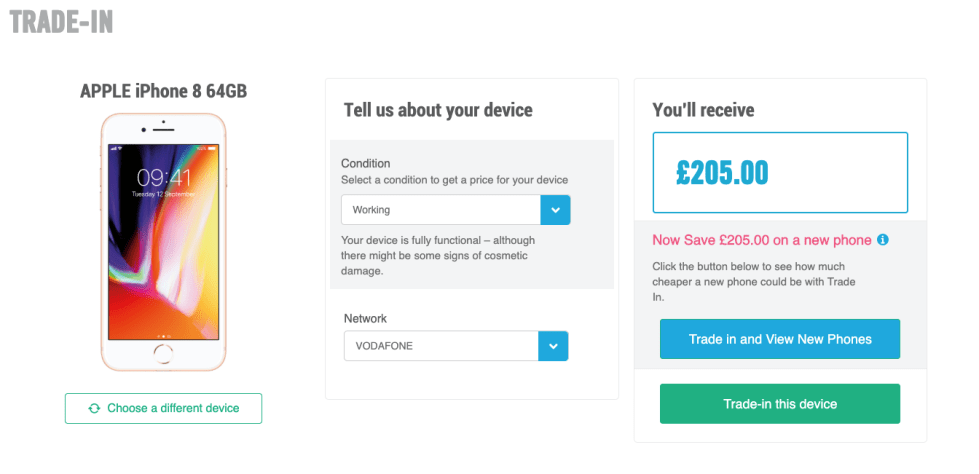Open the Condition select showing Working
This screenshot has width=979, height=474.
tap(441, 210)
